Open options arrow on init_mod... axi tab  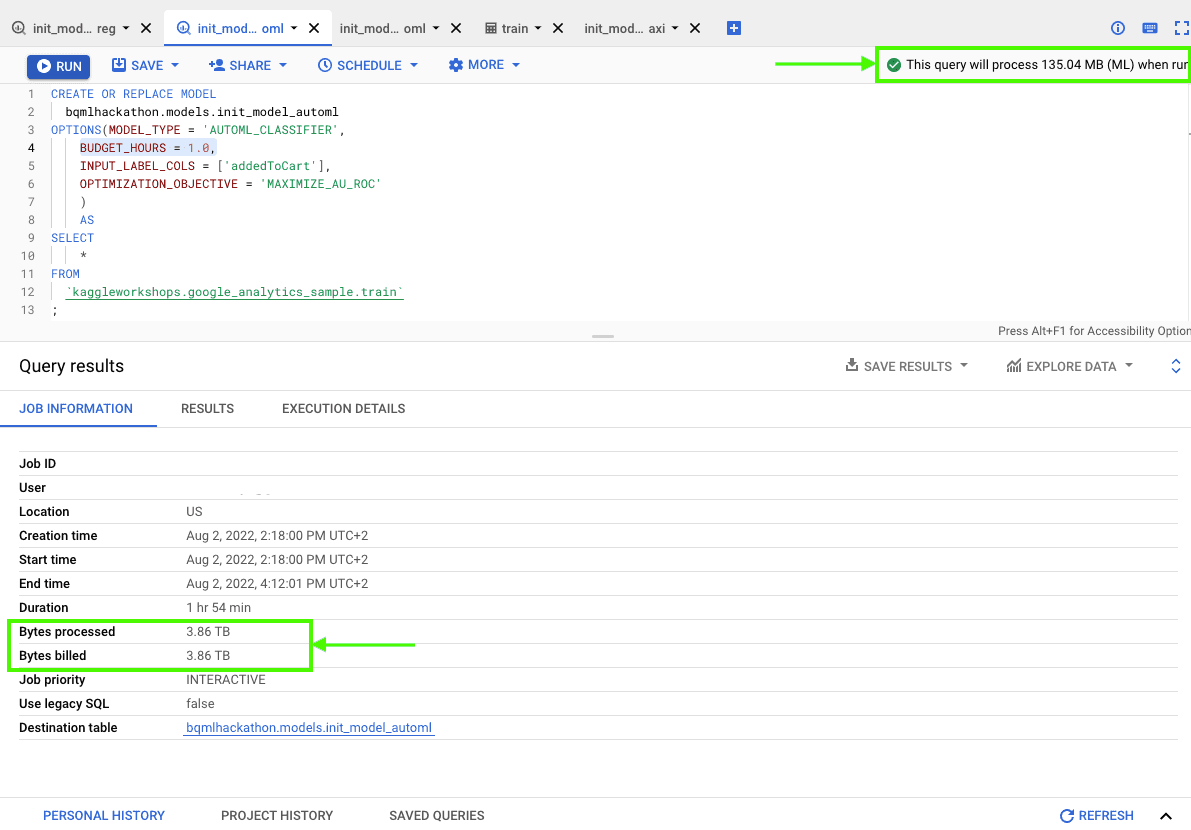674,28
